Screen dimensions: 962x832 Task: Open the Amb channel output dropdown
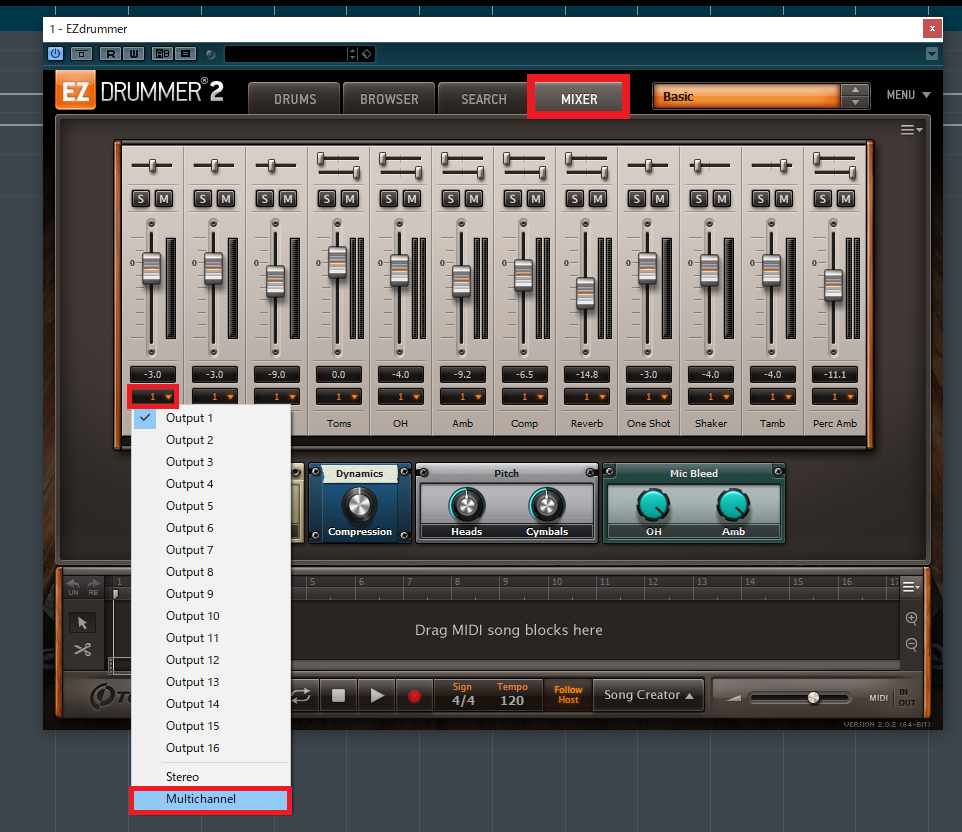pos(463,397)
